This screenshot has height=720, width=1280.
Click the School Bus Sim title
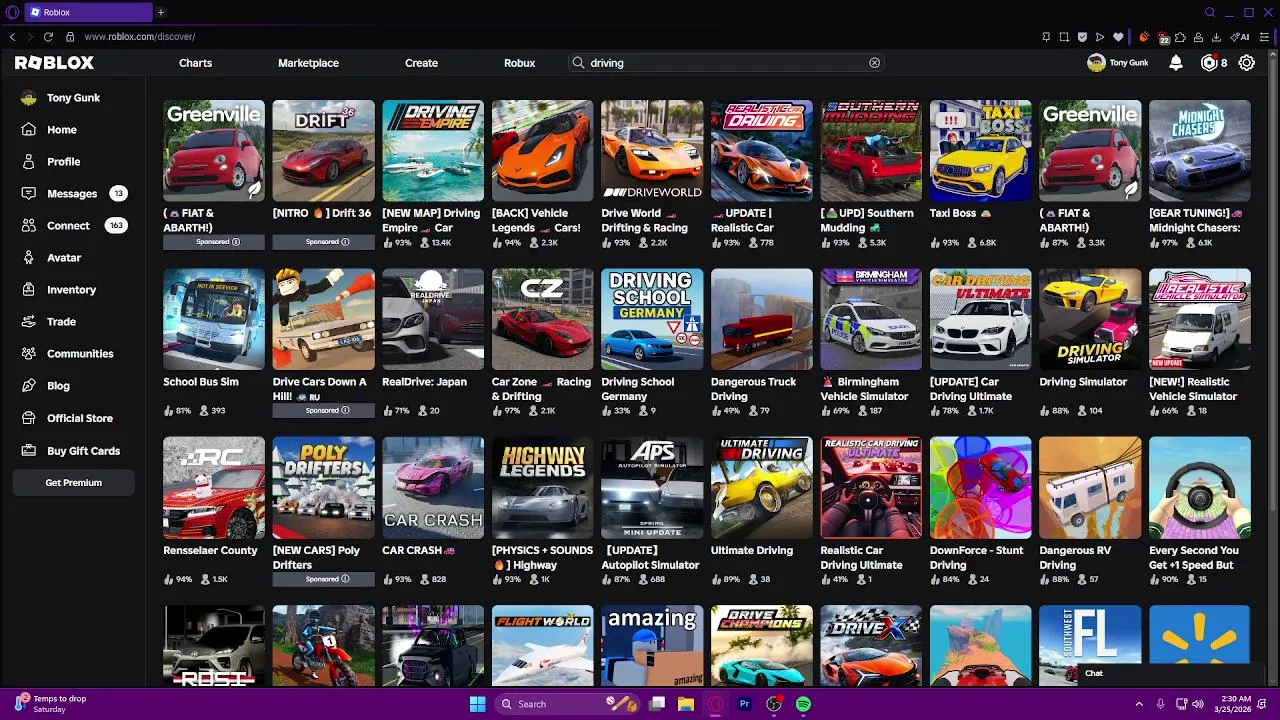point(201,382)
